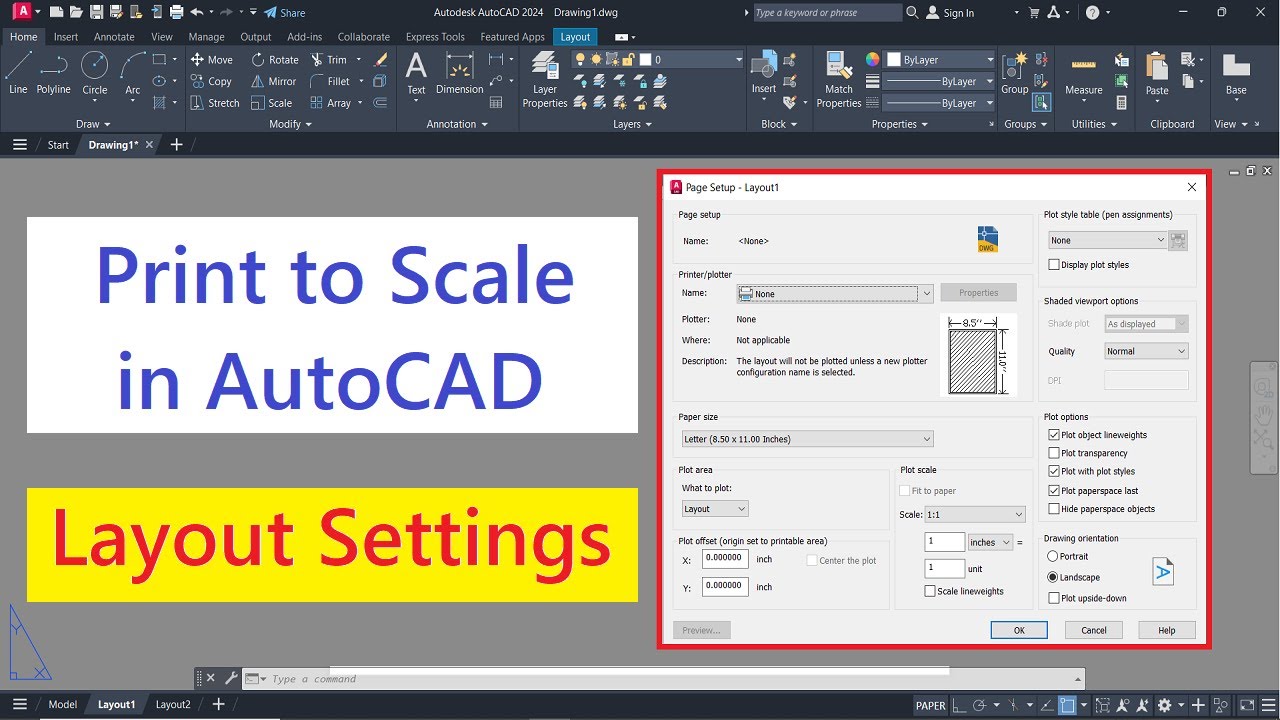Viewport: 1280px width, 720px height.
Task: Open the Quality dropdown
Action: 1146,351
